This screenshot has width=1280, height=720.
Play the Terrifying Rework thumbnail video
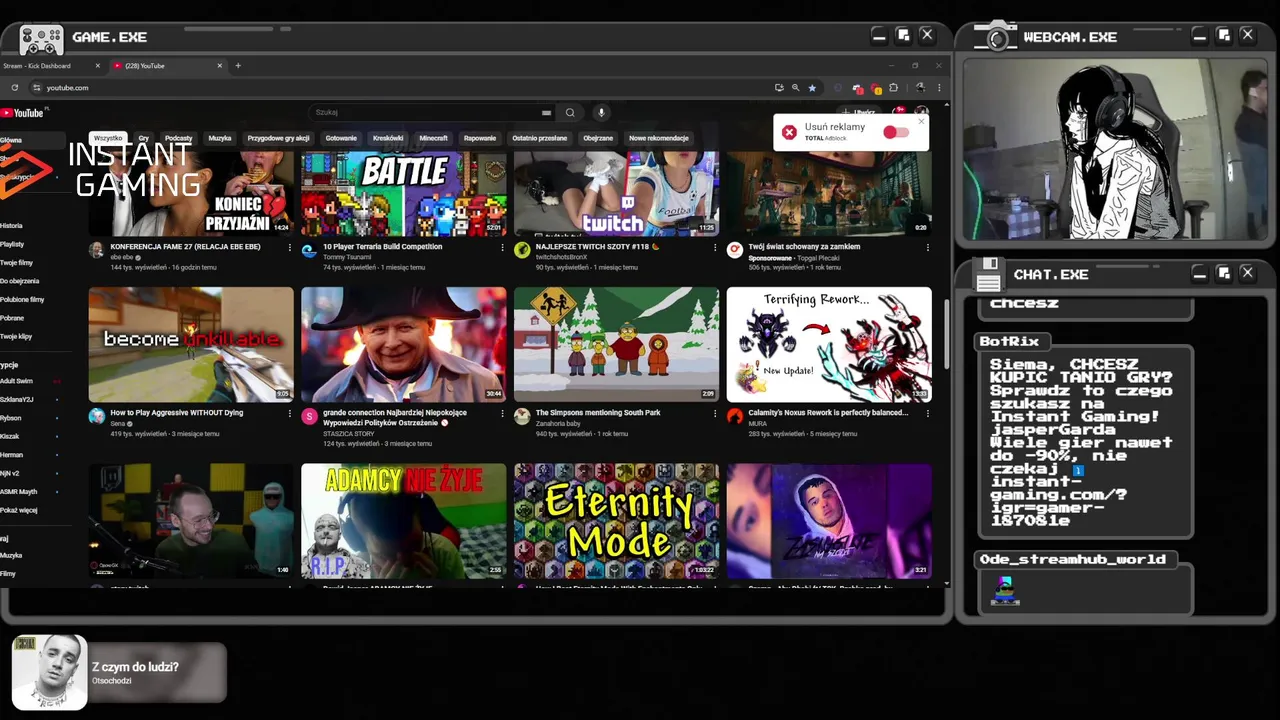point(829,345)
